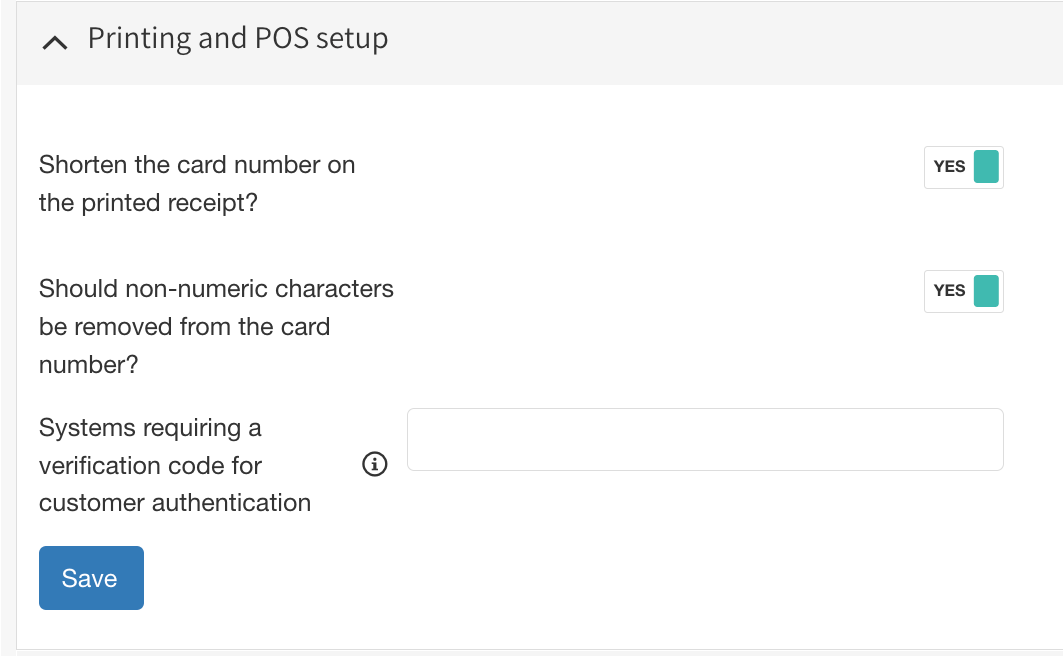Click the "Printing and POS setup" header title
The height and width of the screenshot is (656, 1064).
tap(238, 39)
